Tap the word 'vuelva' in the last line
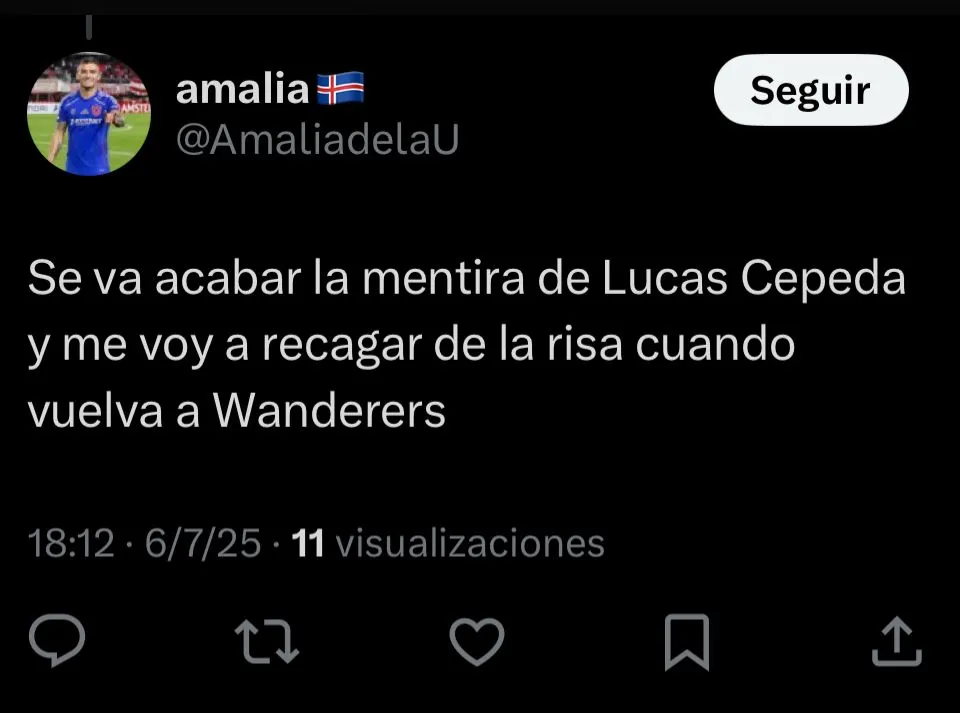Viewport: 960px width, 713px height. pos(96,410)
